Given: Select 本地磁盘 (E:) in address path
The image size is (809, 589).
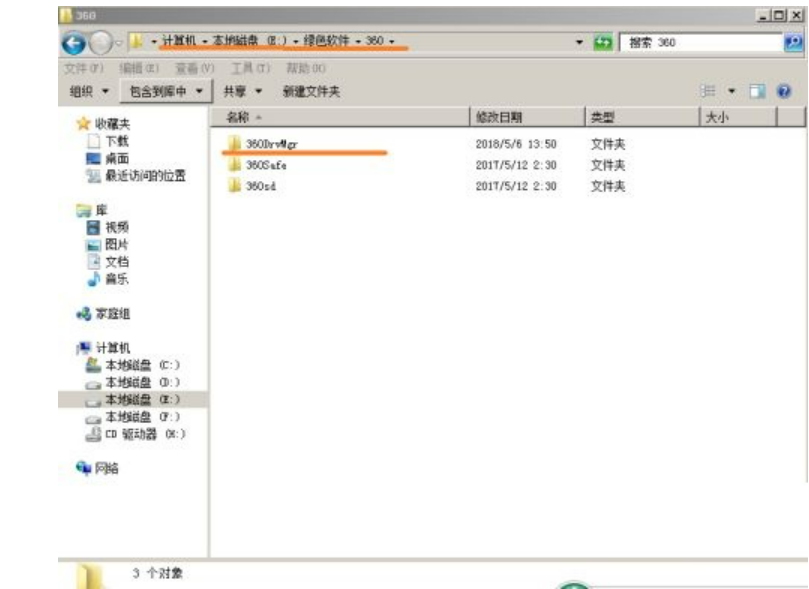Looking at the screenshot, I should 249,40.
